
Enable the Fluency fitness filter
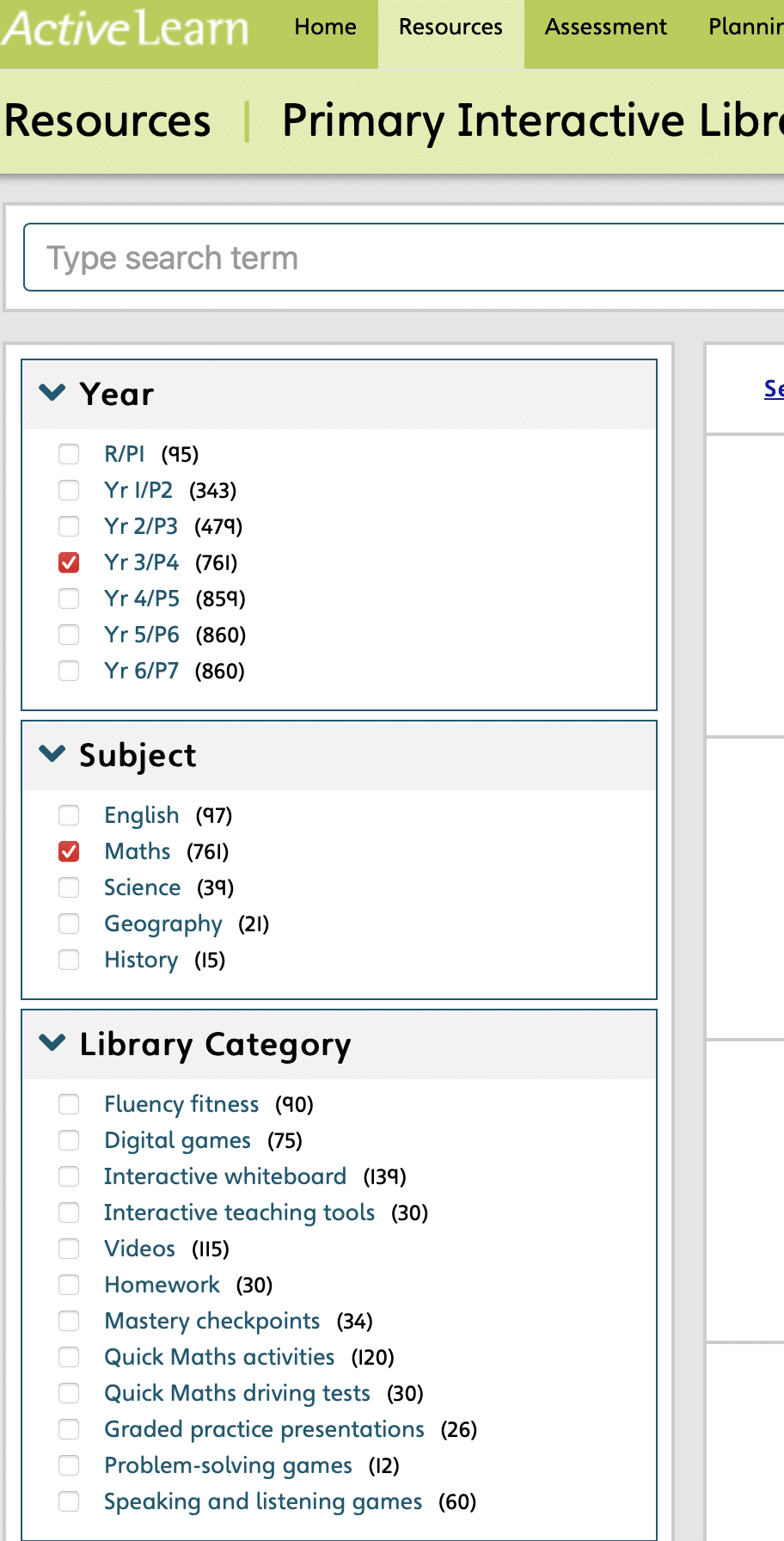click(69, 1104)
